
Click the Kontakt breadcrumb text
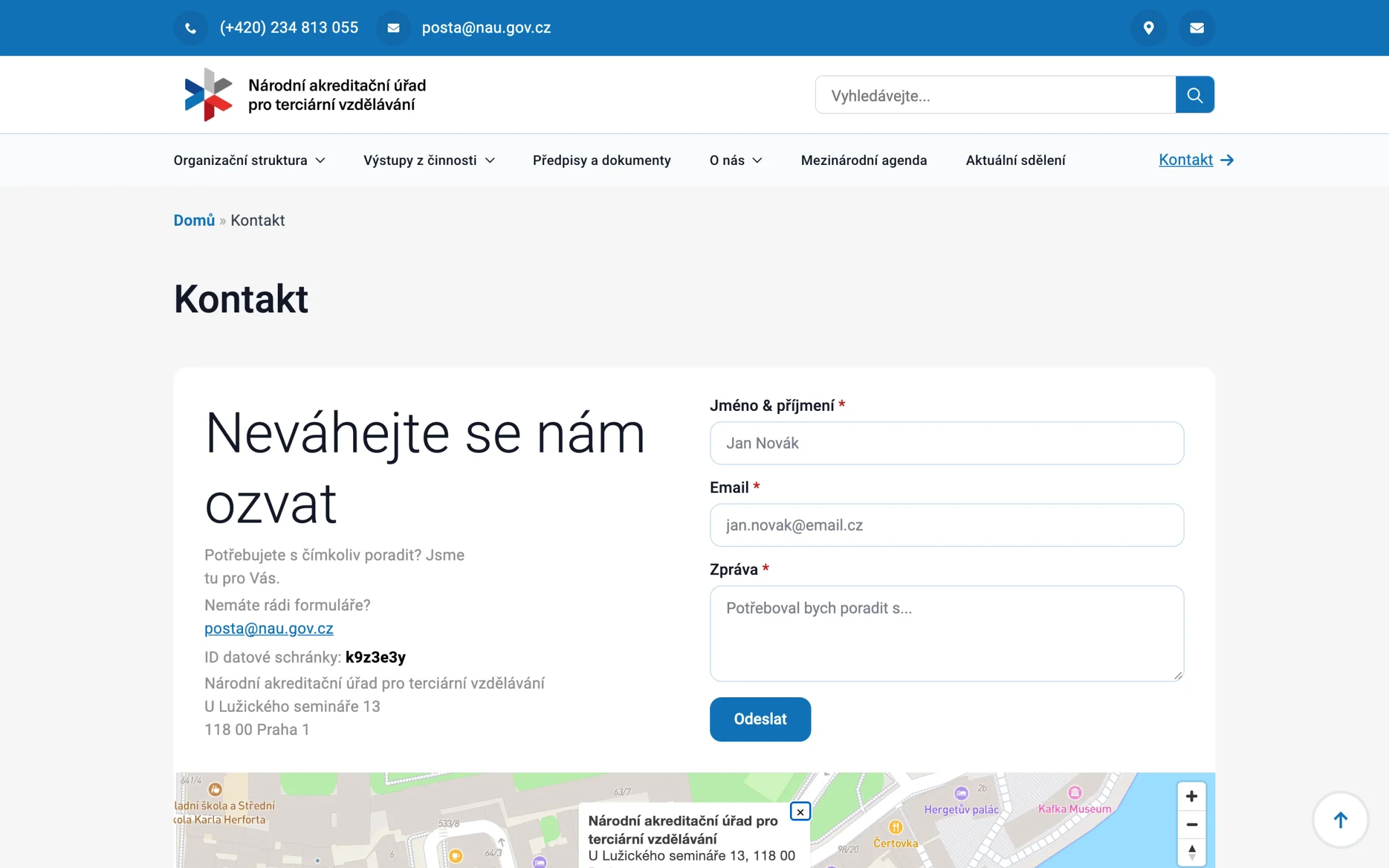[x=258, y=220]
